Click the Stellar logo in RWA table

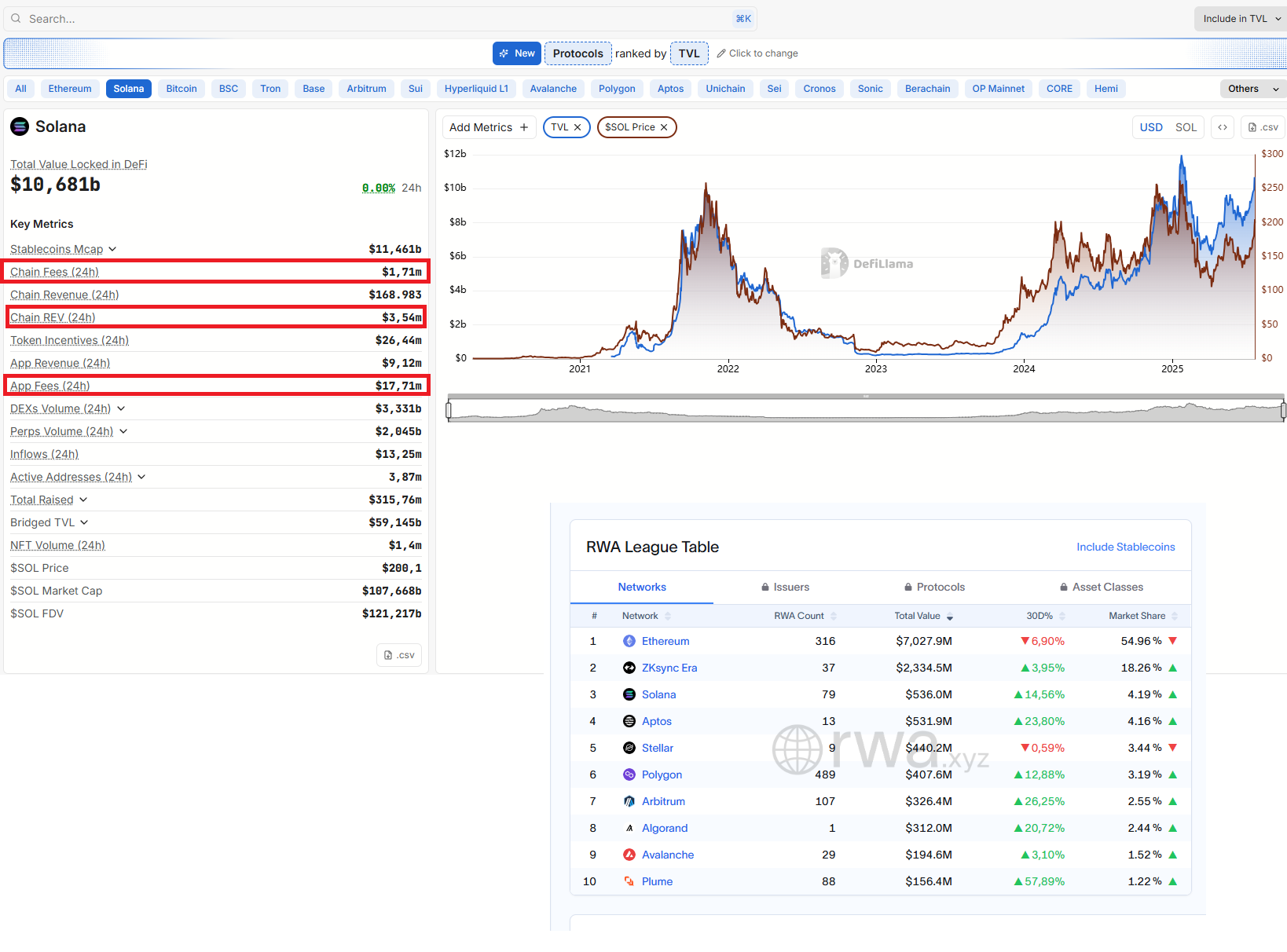pos(629,748)
